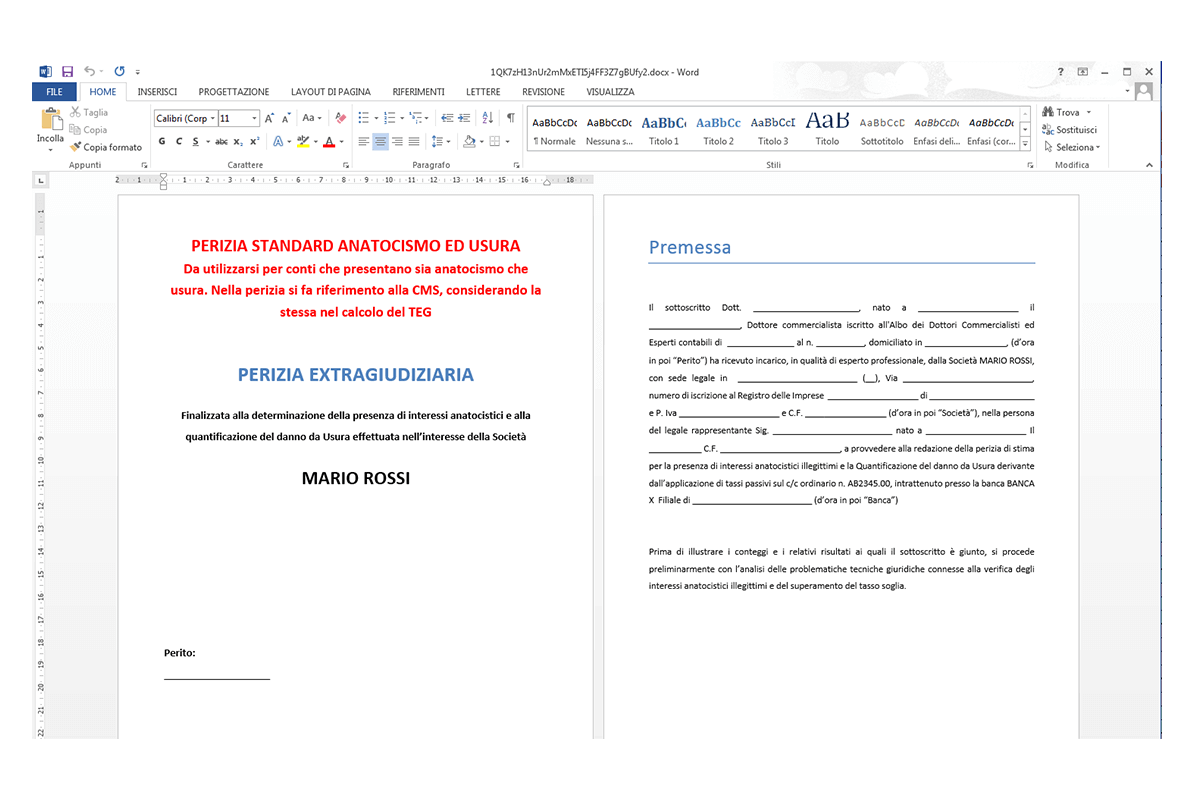Image resolution: width=1193 pixels, height=800 pixels.
Task: Expand the Stili styles gallery more arrow
Action: tap(1025, 144)
